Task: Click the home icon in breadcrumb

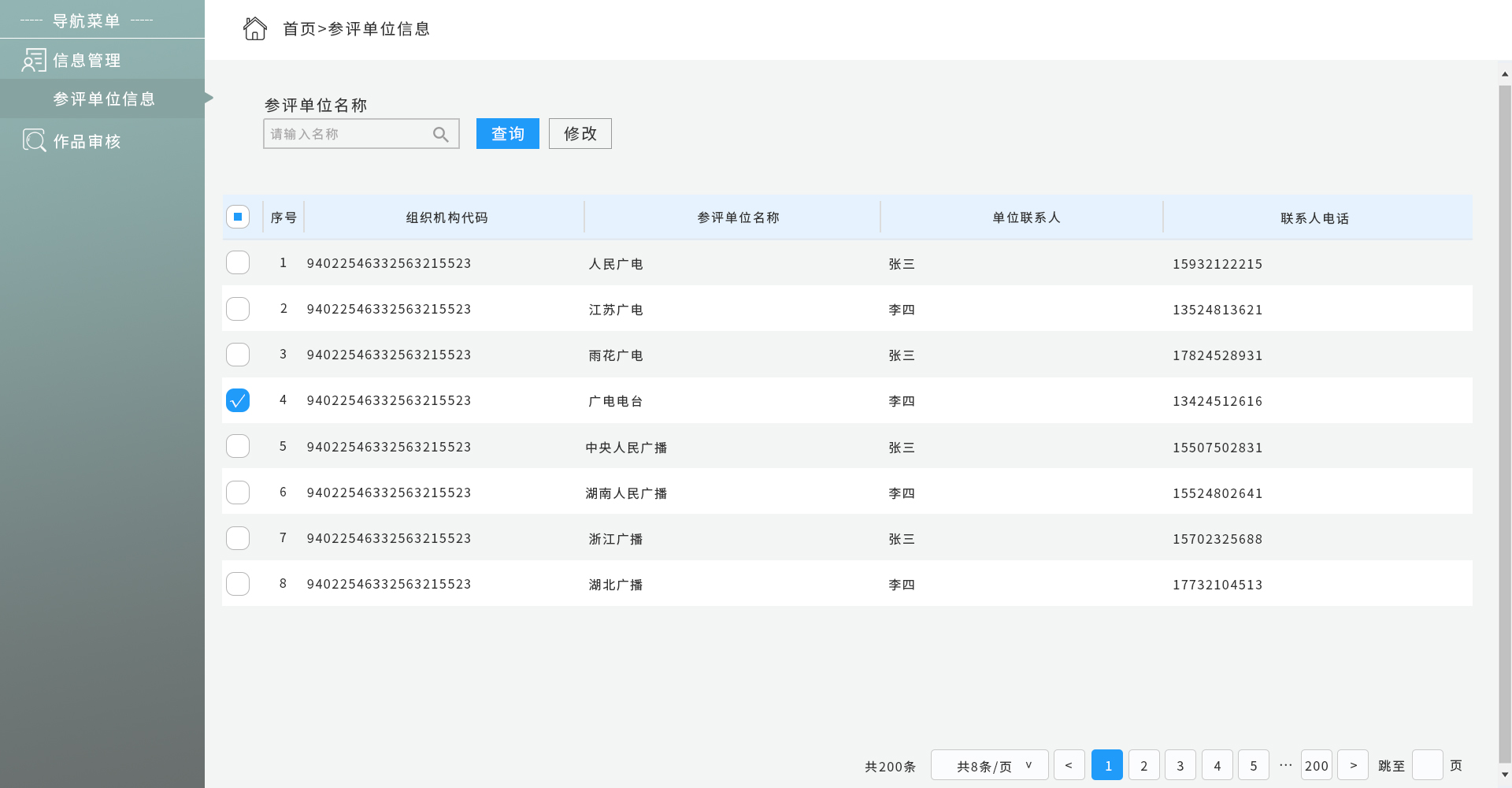Action: pos(254,29)
